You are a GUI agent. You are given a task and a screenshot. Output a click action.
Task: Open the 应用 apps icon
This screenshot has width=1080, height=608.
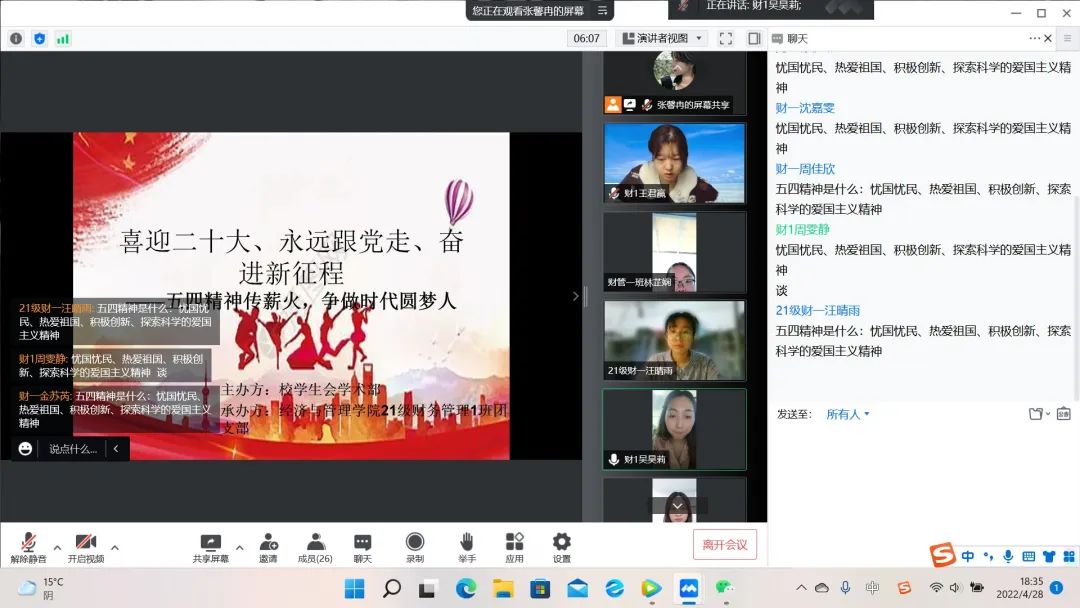tap(514, 542)
